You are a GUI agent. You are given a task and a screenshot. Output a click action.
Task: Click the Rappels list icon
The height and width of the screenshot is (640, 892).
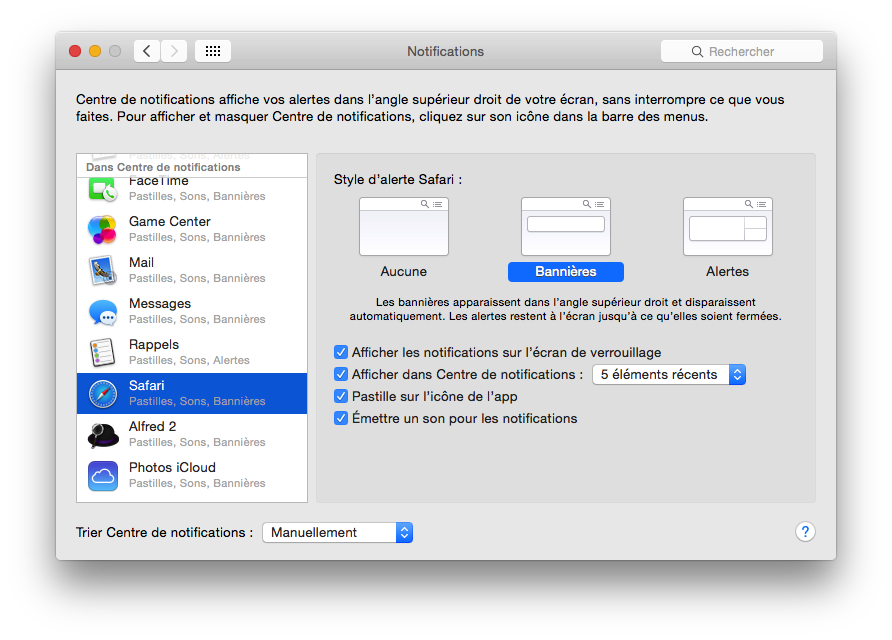[x=103, y=353]
